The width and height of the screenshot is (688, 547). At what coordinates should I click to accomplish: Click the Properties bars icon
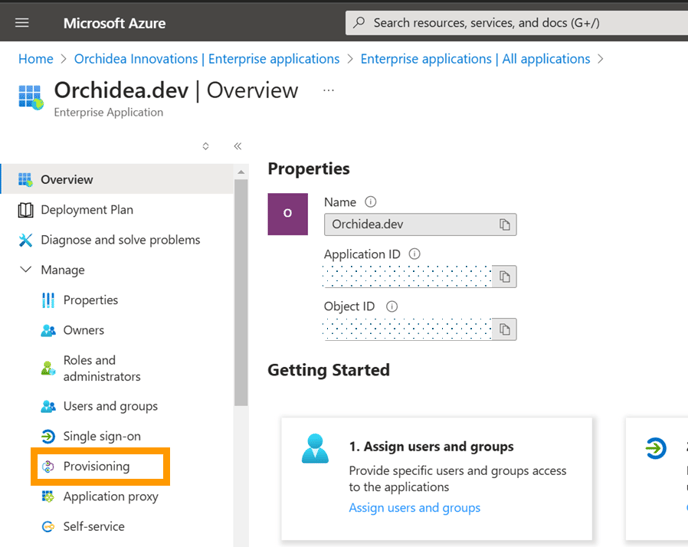(x=48, y=300)
